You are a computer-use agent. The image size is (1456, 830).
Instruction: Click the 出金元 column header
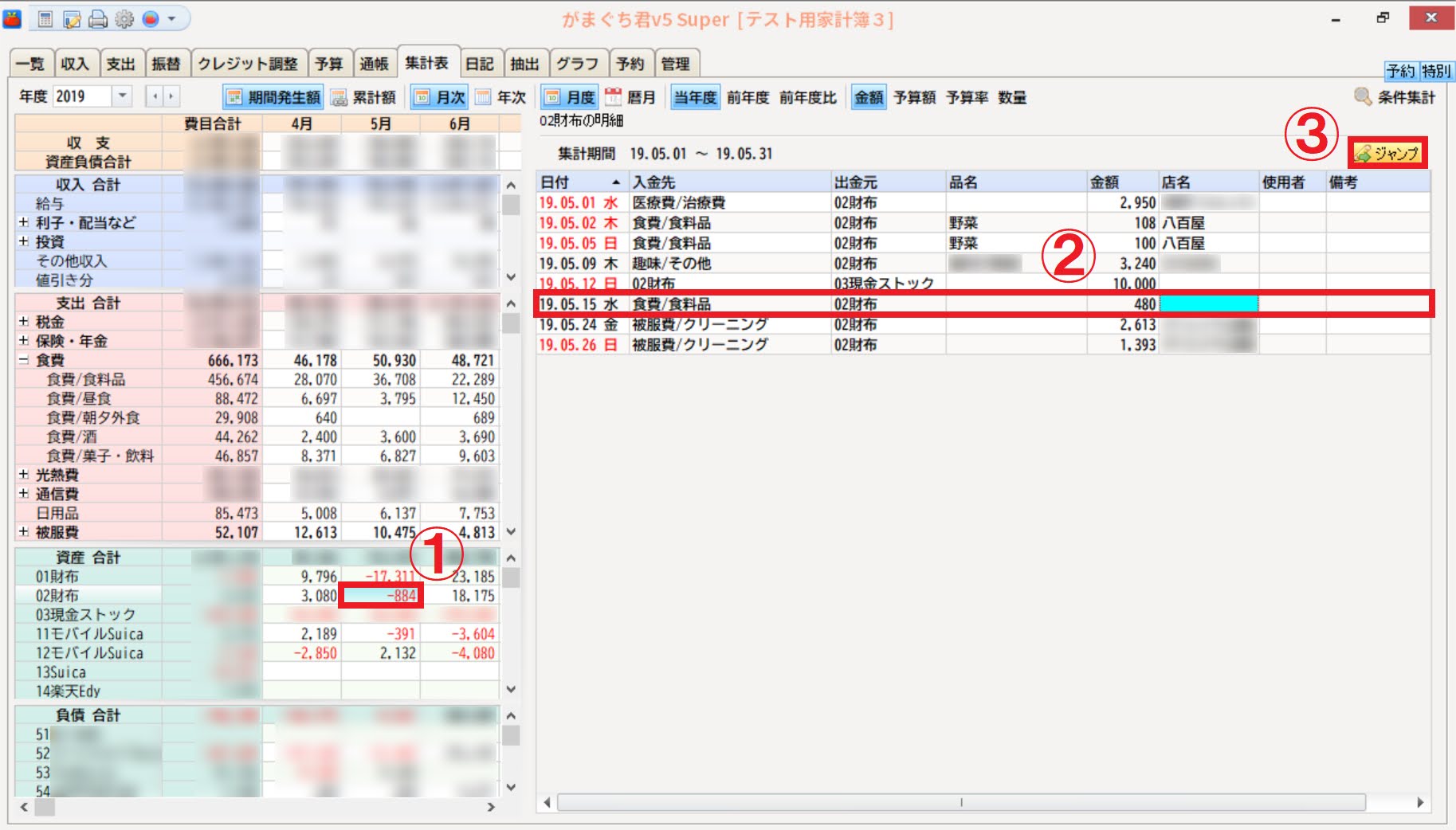pos(888,182)
